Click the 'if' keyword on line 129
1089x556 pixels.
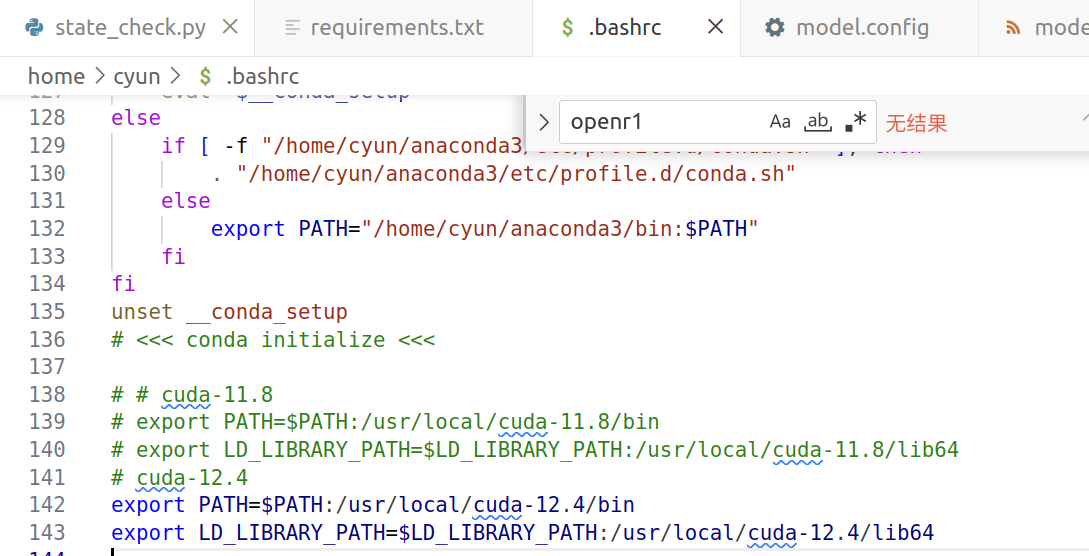(x=174, y=145)
